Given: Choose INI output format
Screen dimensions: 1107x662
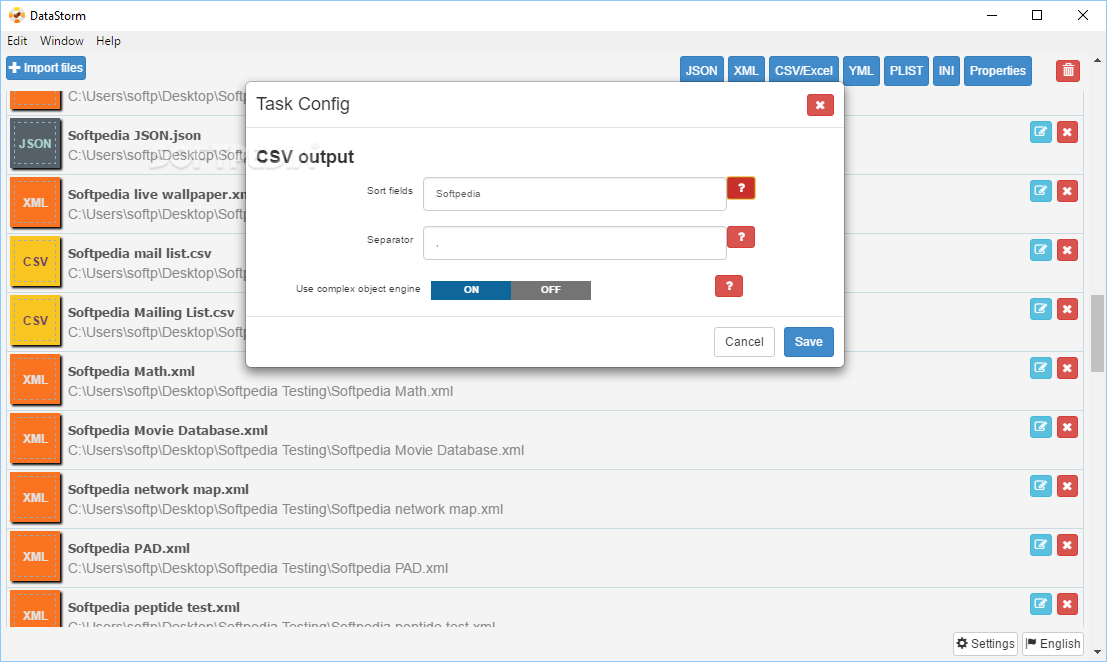Looking at the screenshot, I should 946,71.
